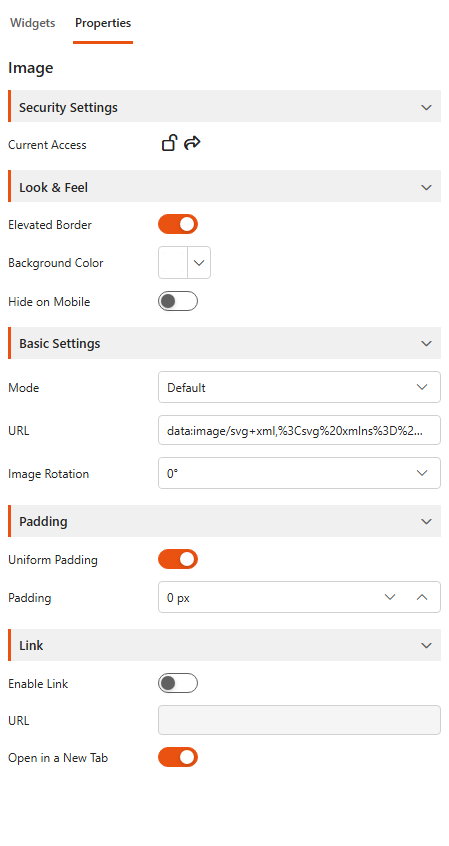Click the unlock icon beside Current Access

(x=169, y=144)
